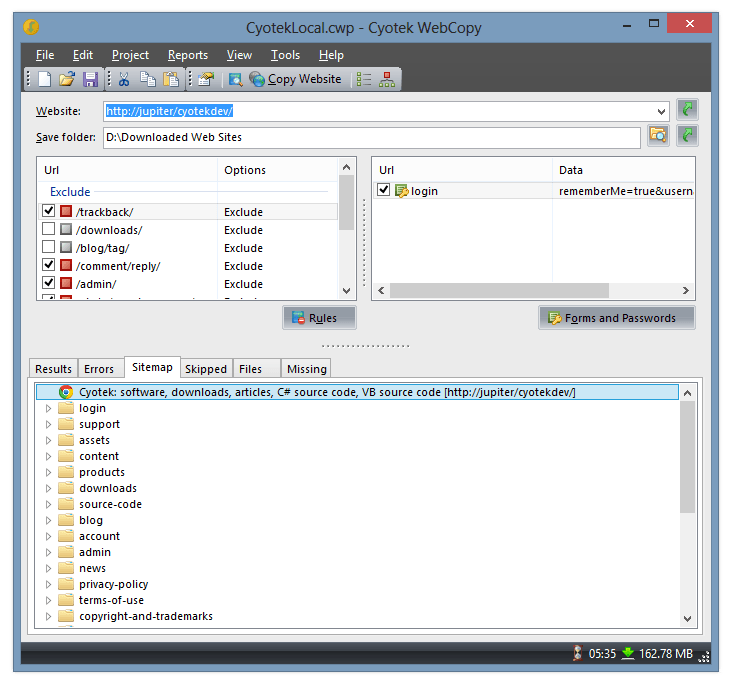Click the green download size icon
The height and width of the screenshot is (691, 736).
click(x=628, y=653)
